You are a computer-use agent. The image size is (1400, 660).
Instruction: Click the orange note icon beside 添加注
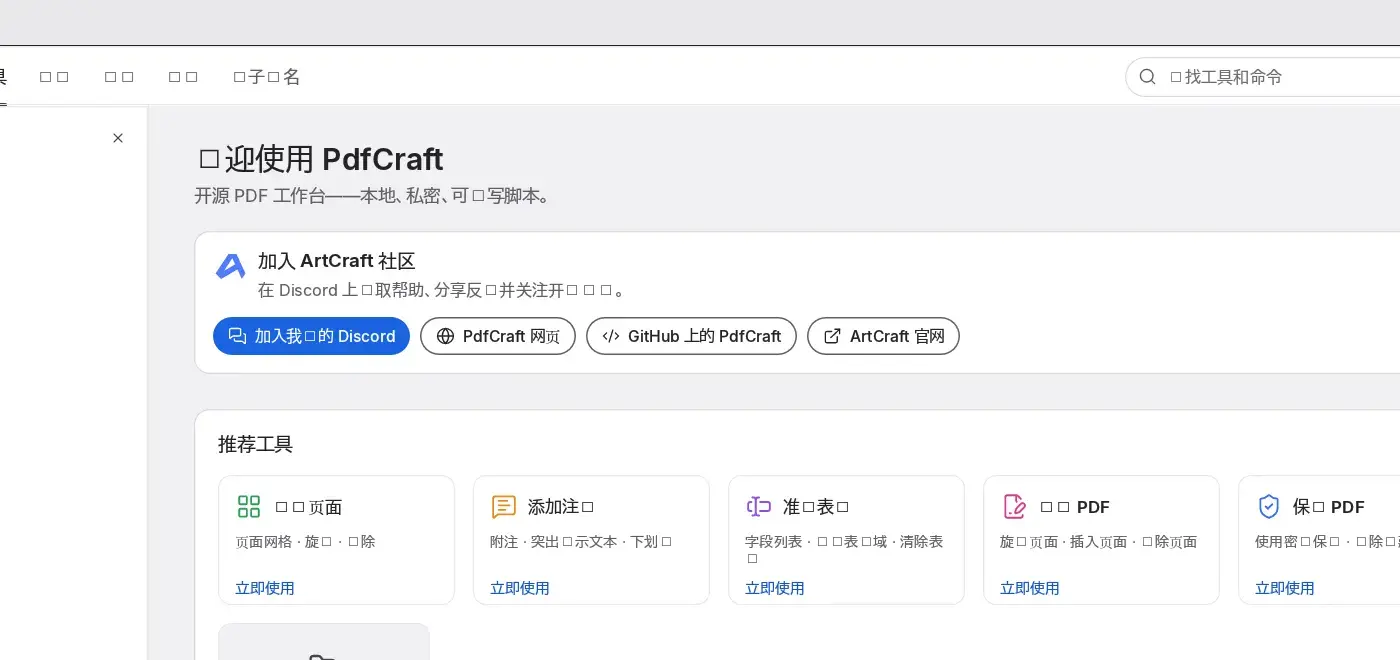(504, 507)
